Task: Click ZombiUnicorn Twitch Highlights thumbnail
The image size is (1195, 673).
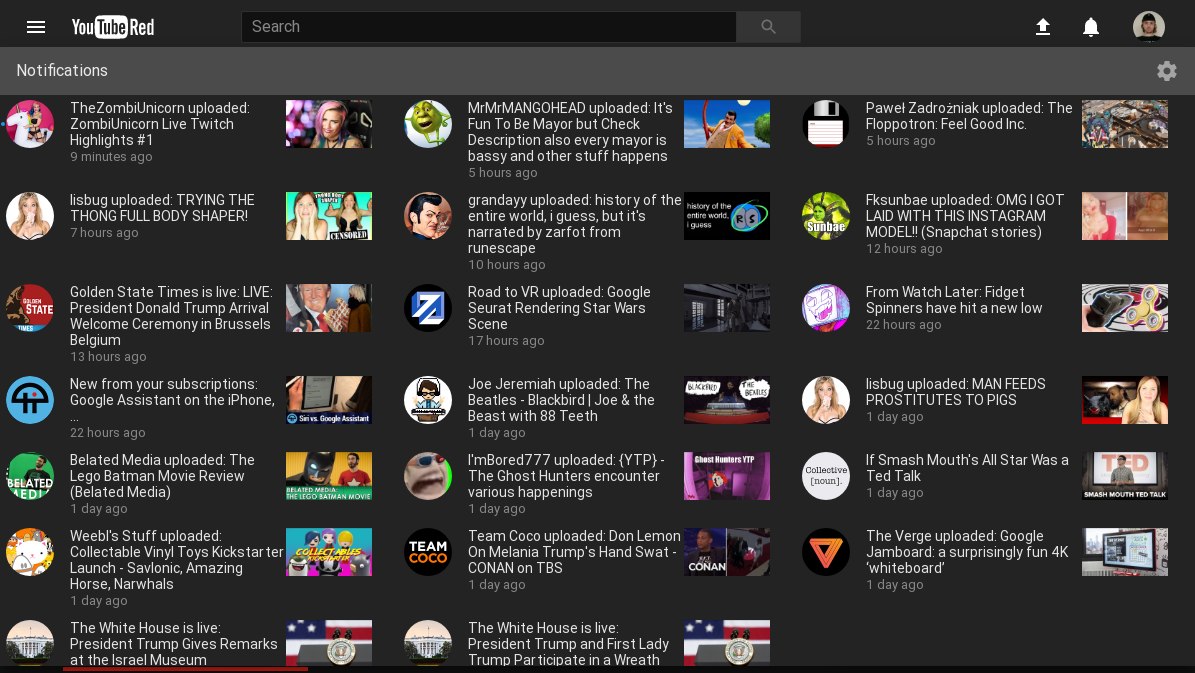Action: [328, 123]
